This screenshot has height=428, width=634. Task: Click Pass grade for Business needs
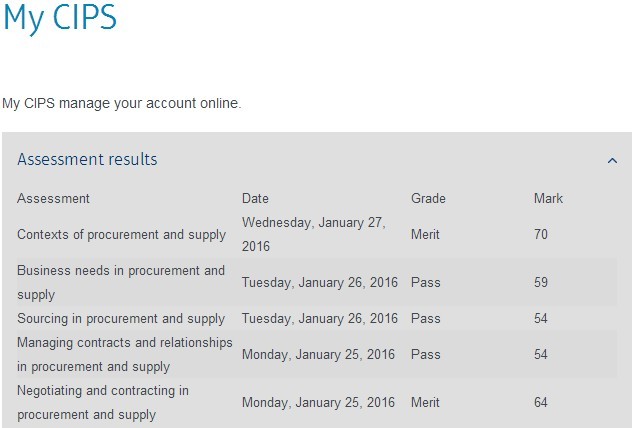(x=425, y=283)
